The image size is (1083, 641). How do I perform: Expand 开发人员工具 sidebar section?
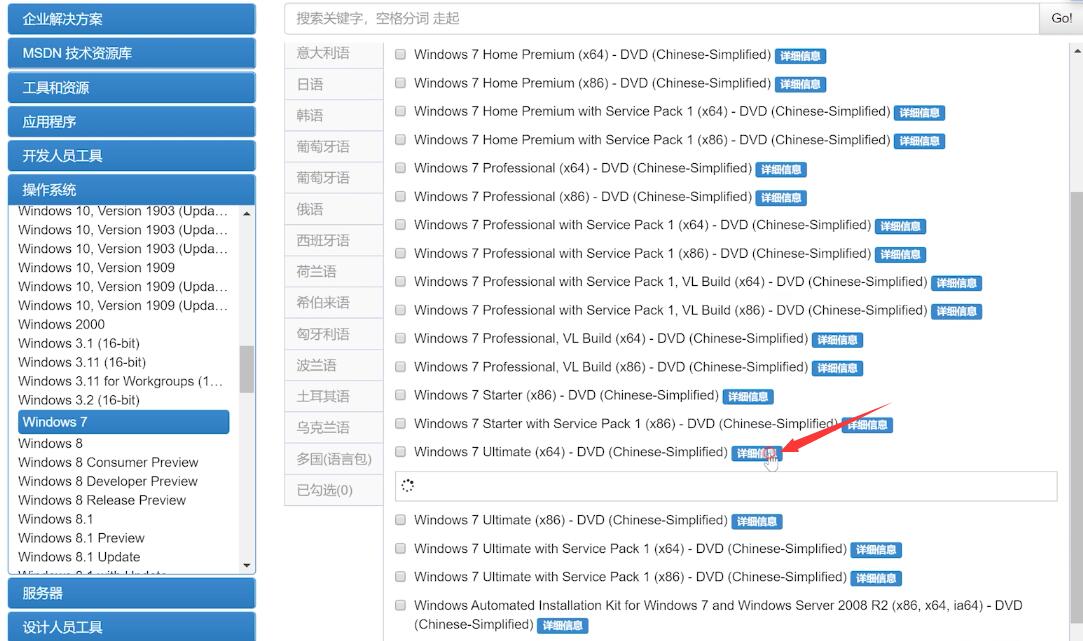click(x=131, y=156)
